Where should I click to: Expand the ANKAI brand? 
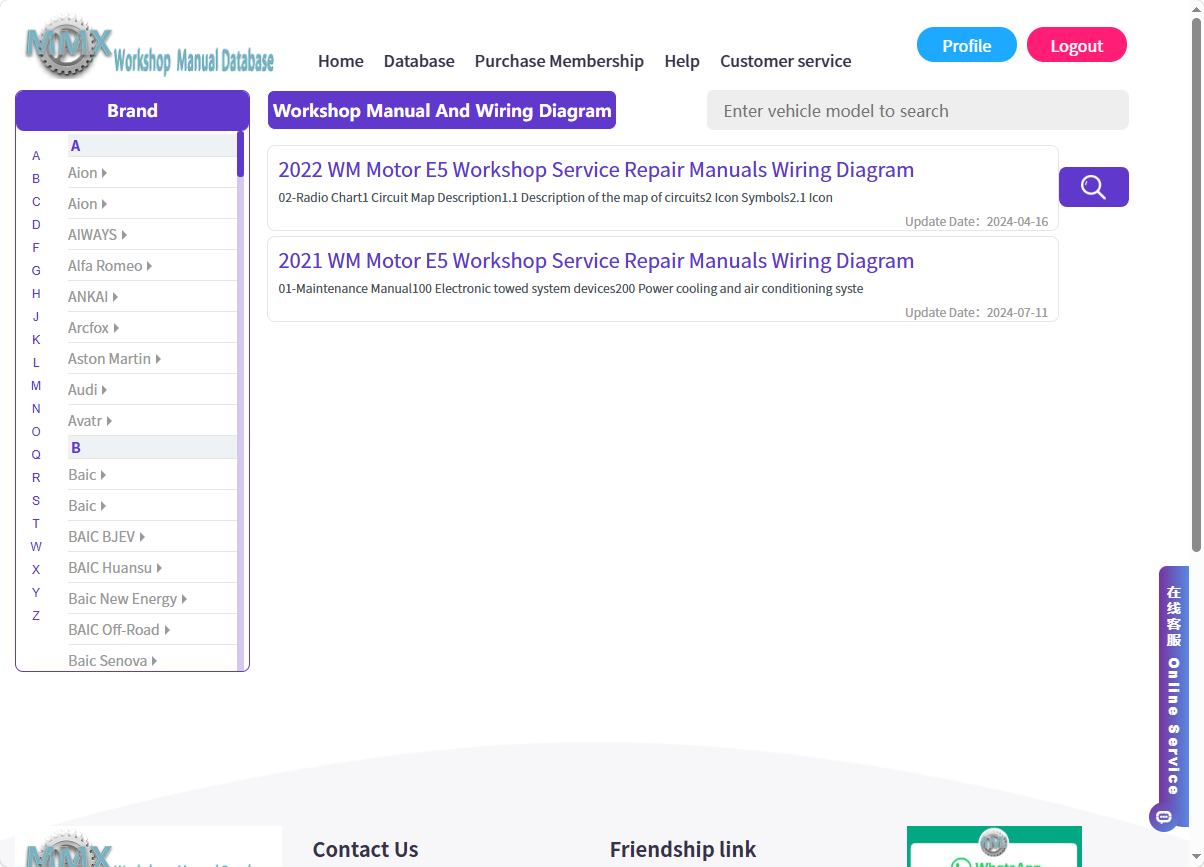[93, 297]
